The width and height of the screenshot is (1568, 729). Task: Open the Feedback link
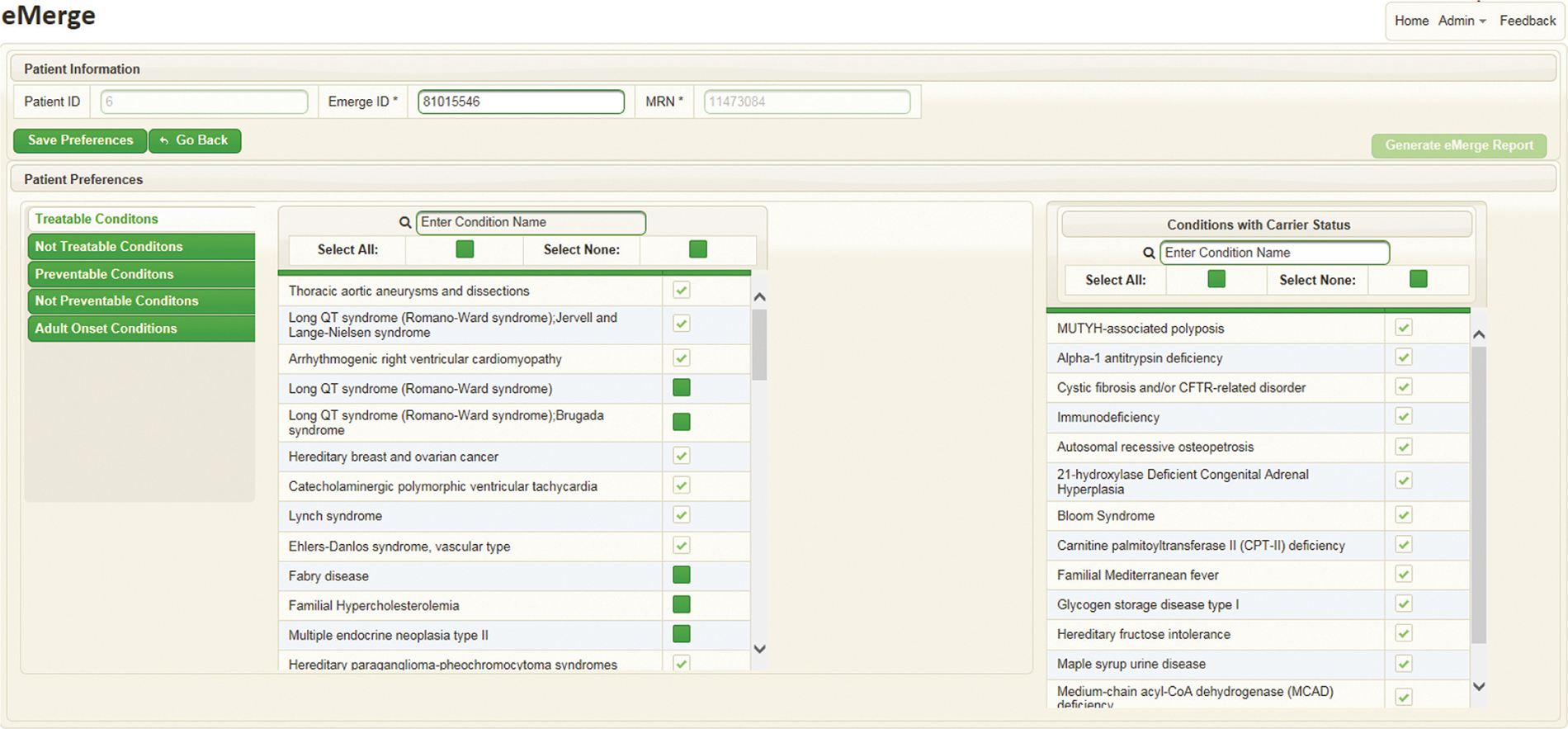click(x=1528, y=21)
